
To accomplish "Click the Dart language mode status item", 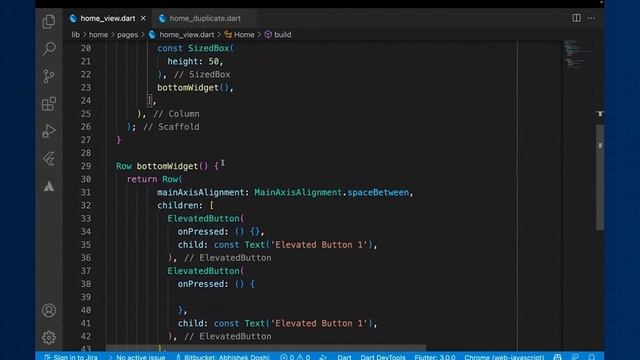I will [x=344, y=357].
